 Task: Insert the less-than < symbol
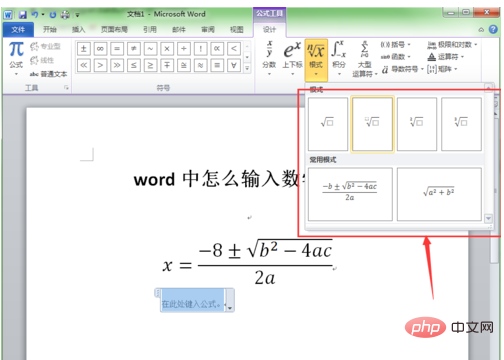(x=234, y=49)
